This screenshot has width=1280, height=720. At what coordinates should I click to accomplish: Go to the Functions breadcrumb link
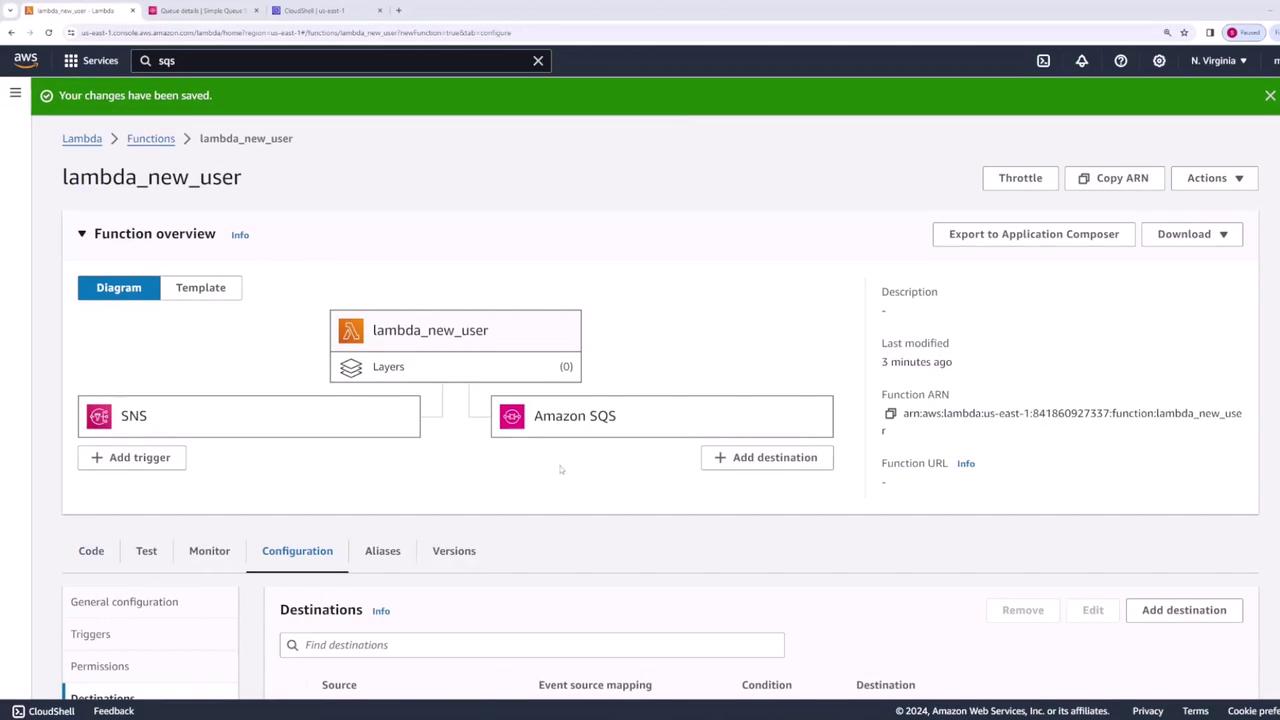[x=151, y=139]
